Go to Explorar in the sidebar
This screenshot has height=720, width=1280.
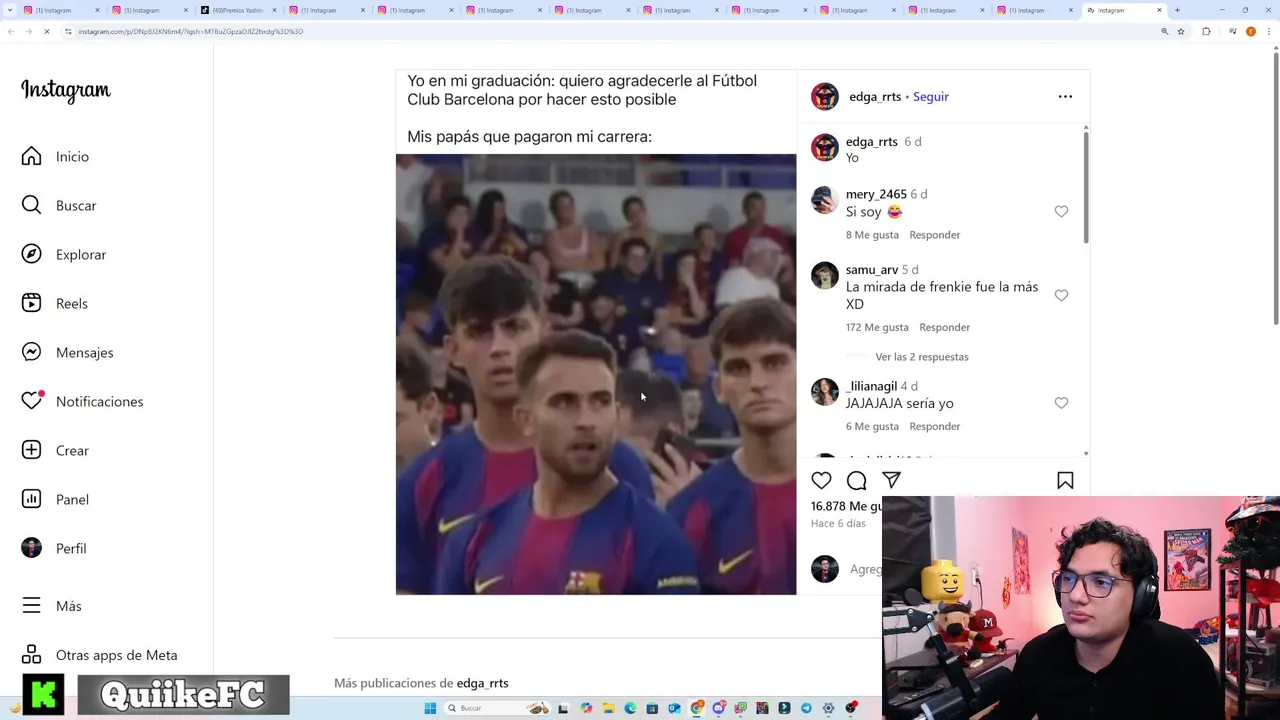(x=64, y=254)
